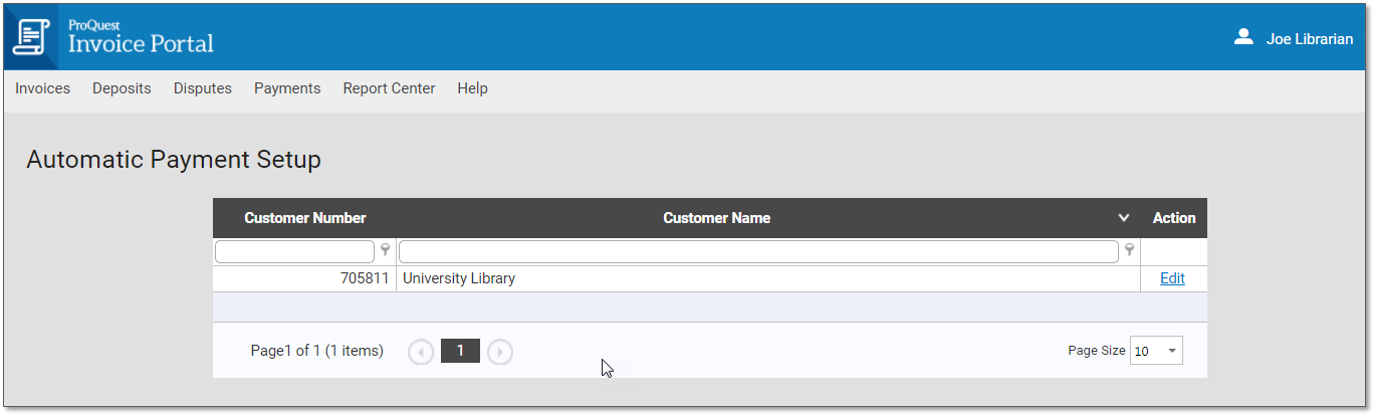
Task: Click the Customer Name filter icon
Action: point(1129,251)
